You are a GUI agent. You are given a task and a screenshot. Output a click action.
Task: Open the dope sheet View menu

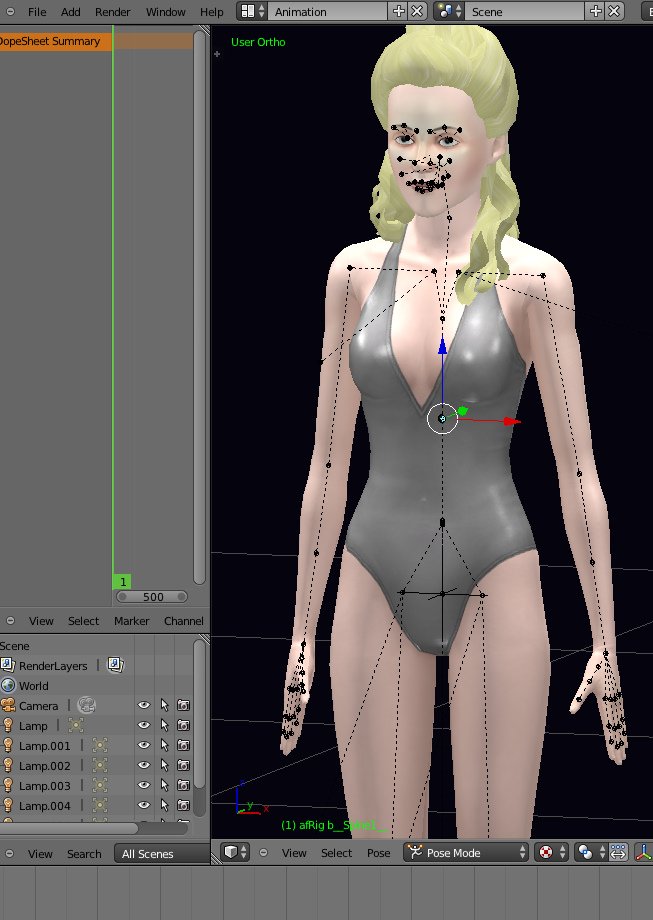pyautogui.click(x=41, y=621)
